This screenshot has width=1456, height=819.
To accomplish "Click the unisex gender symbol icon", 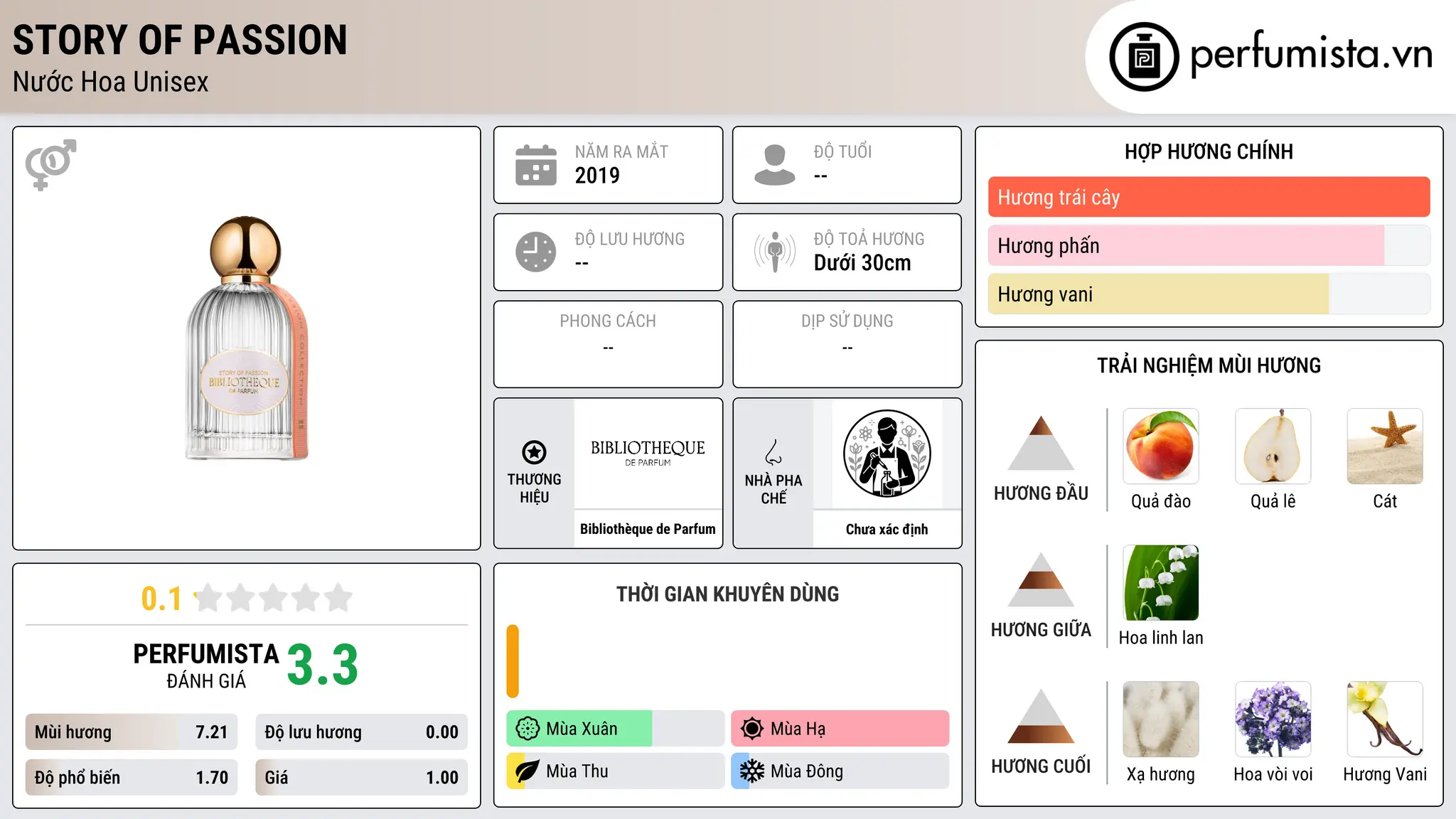I will click(50, 164).
